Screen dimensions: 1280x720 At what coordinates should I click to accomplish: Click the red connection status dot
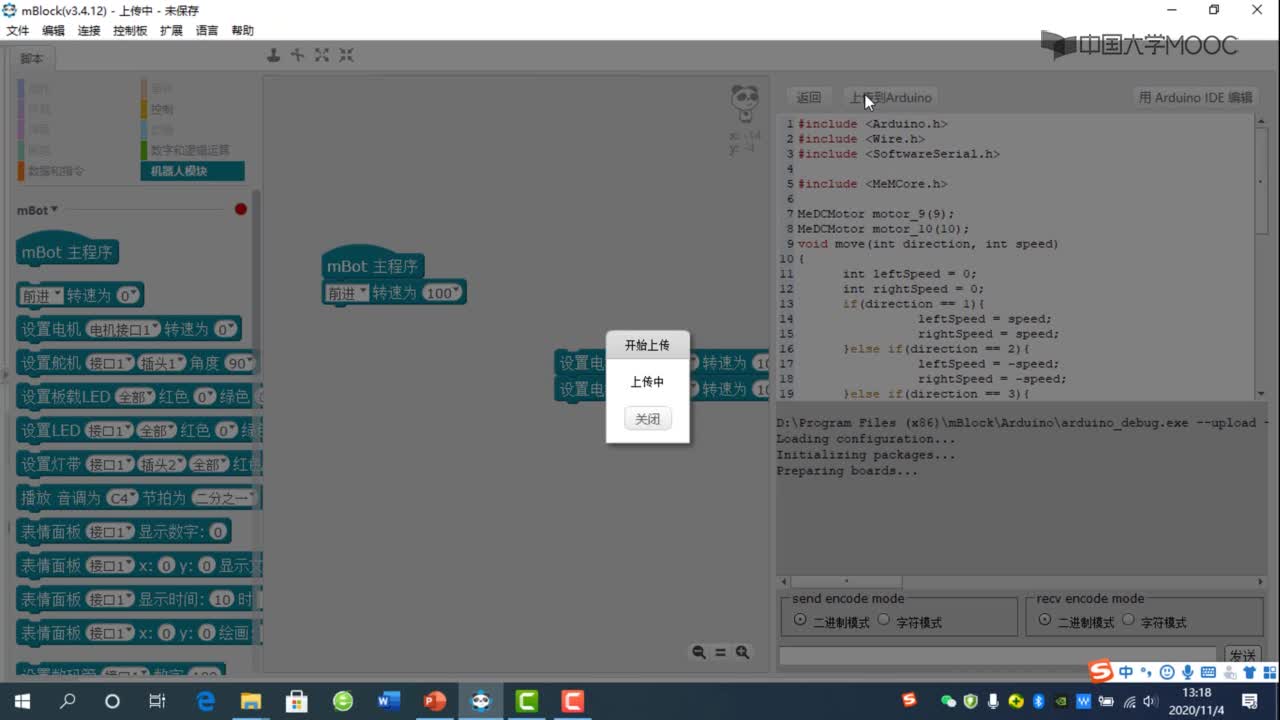click(240, 209)
